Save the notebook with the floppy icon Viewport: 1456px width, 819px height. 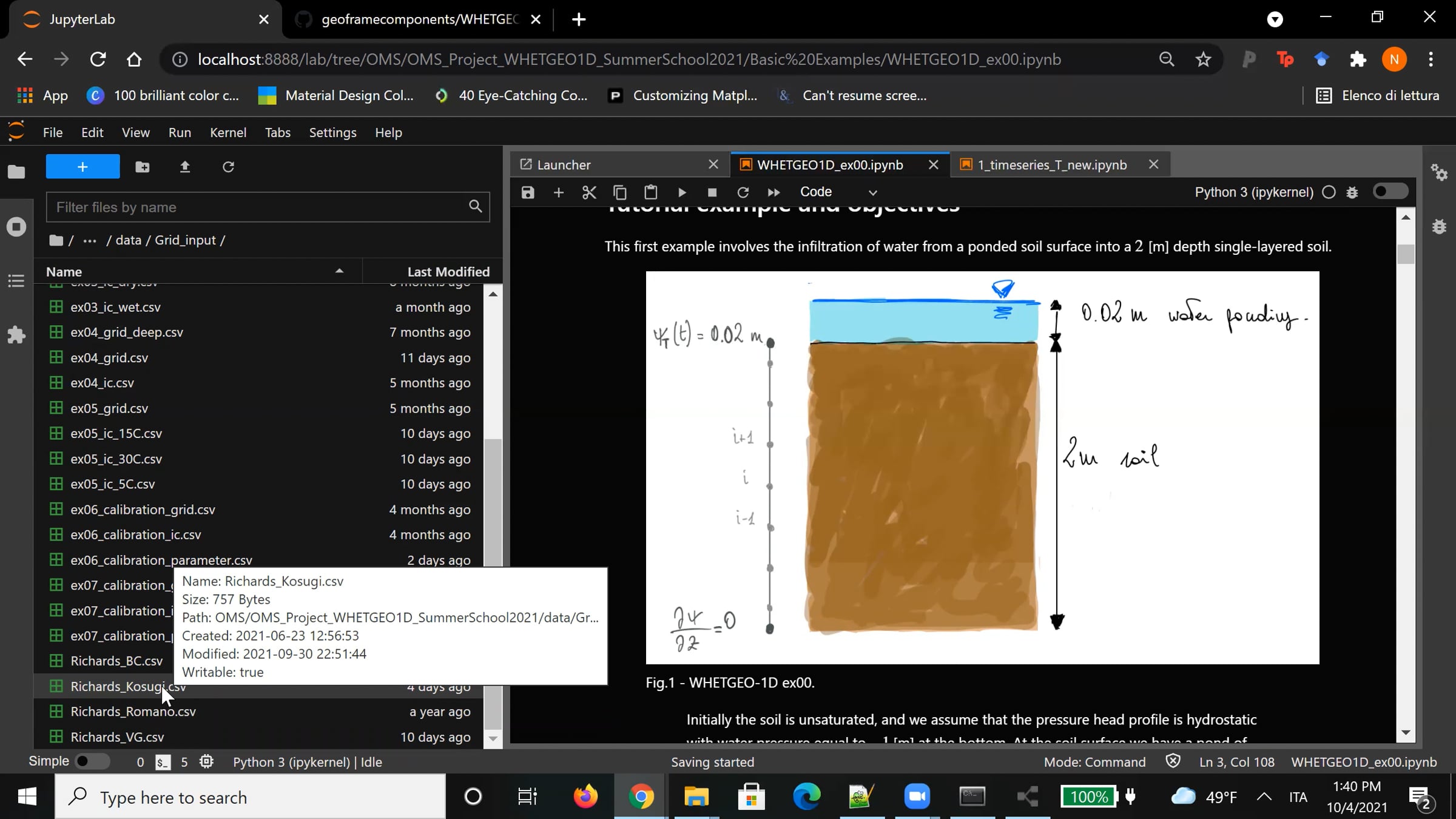[x=528, y=192]
